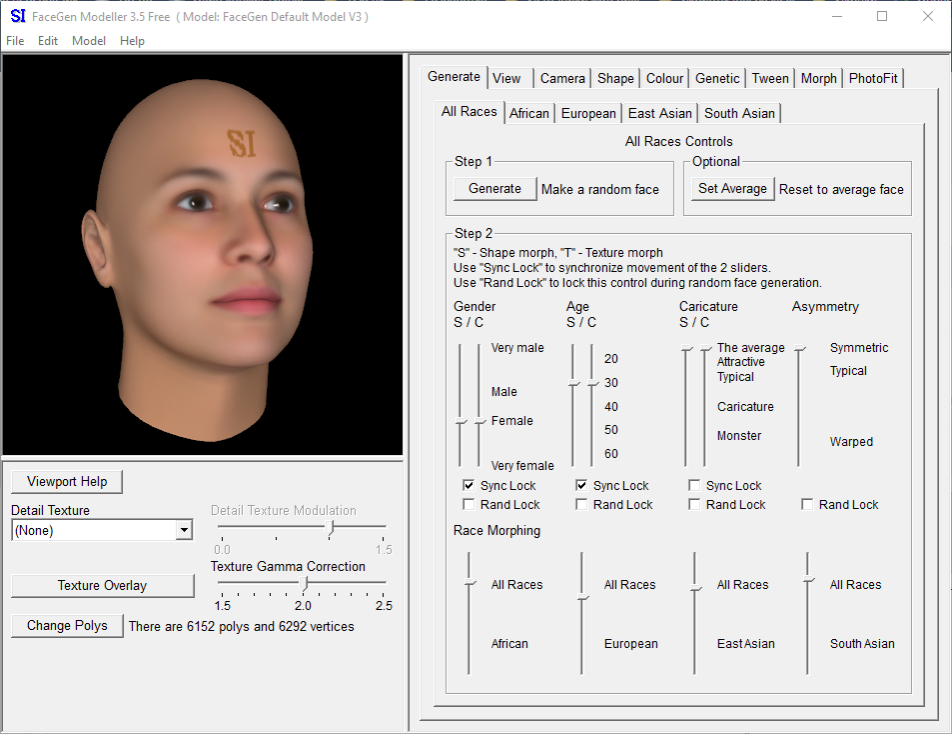
Task: Click the 3D head in the viewport
Action: coord(200,250)
